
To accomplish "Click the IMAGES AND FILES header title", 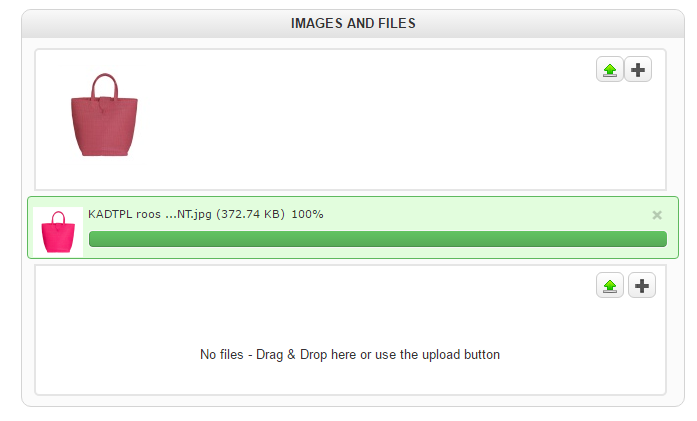I will pos(353,23).
